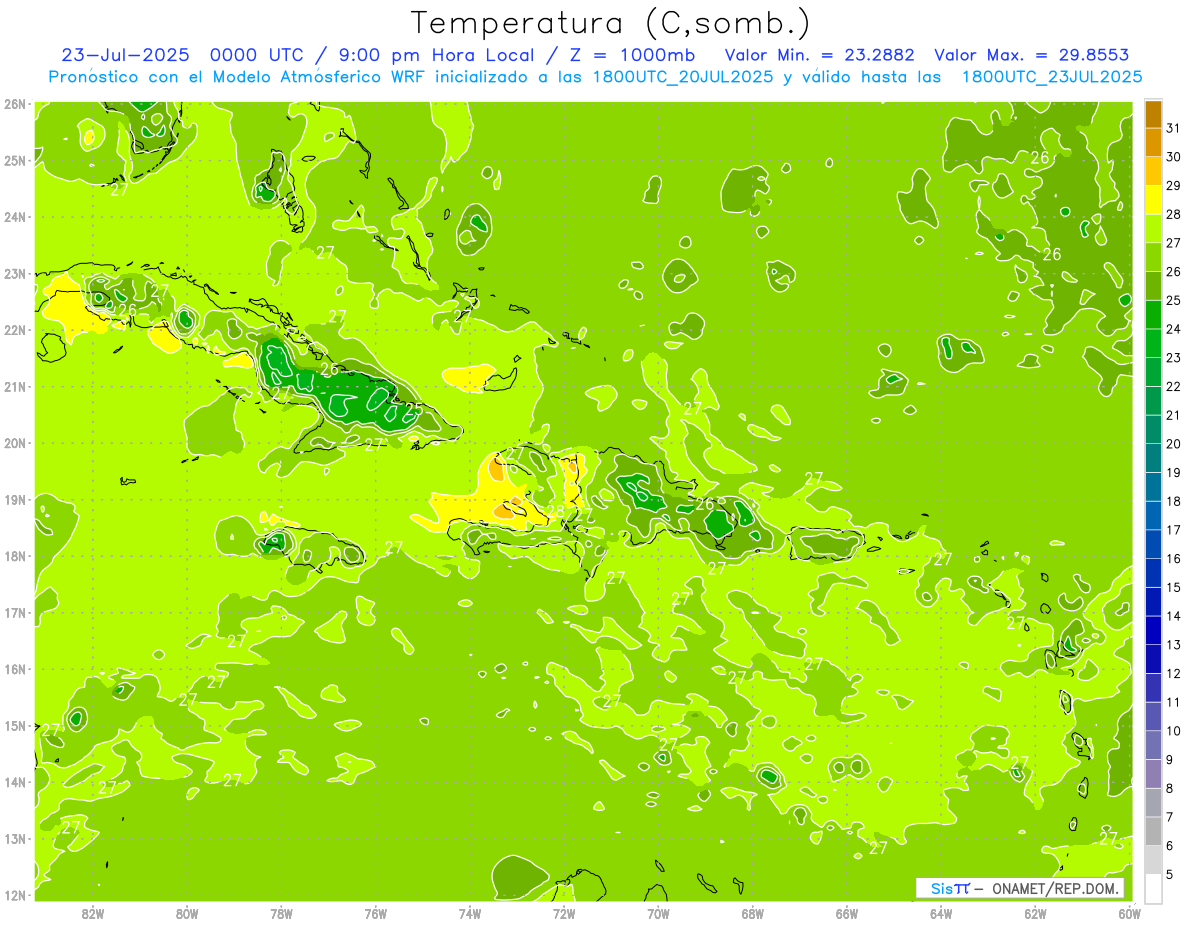Click the yellow-green colorbar band between 27 and 28
Viewport: 1200px width, 927px height.
[x=1153, y=228]
